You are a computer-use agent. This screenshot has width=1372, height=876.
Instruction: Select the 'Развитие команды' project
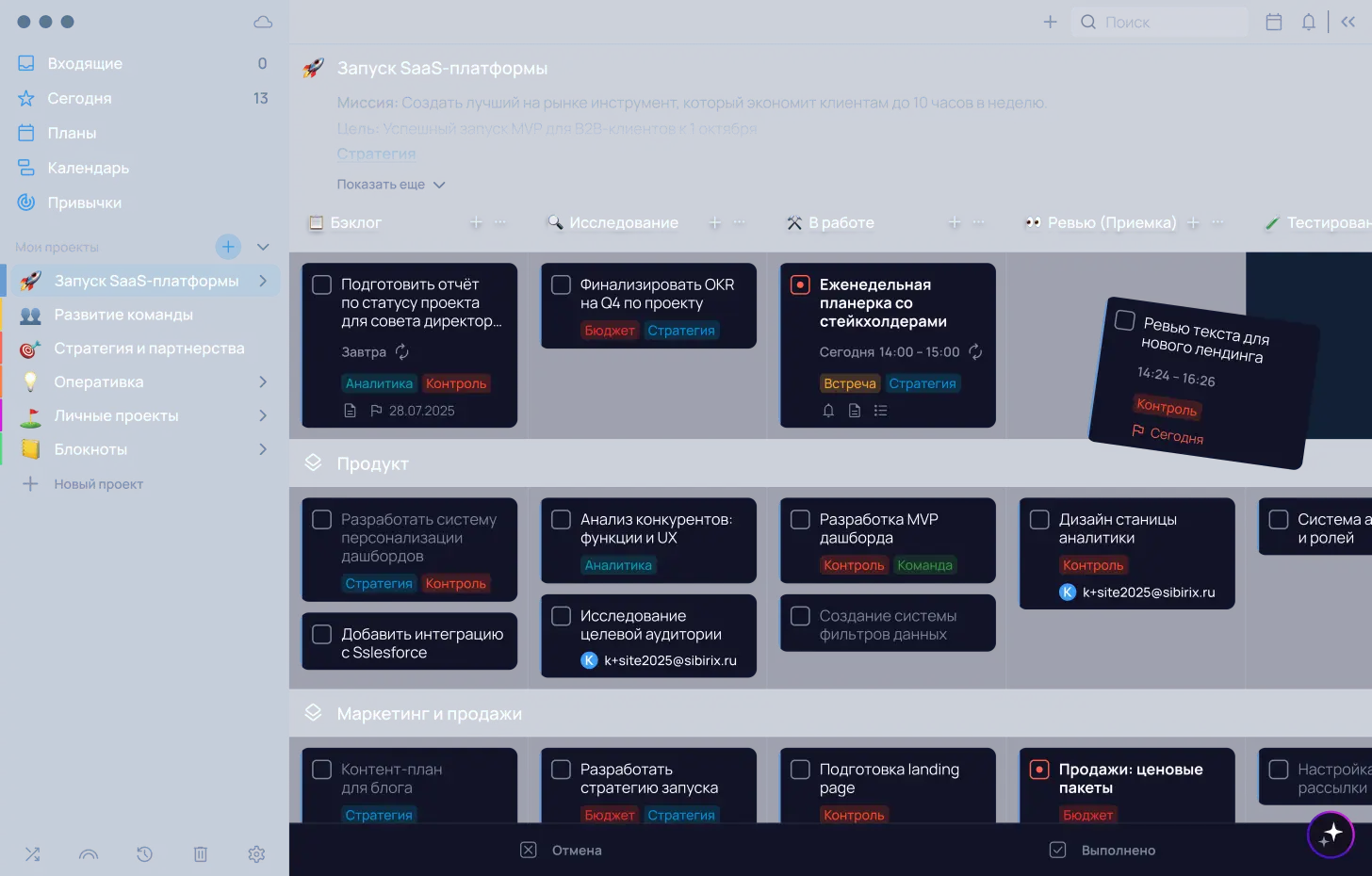coord(123,315)
